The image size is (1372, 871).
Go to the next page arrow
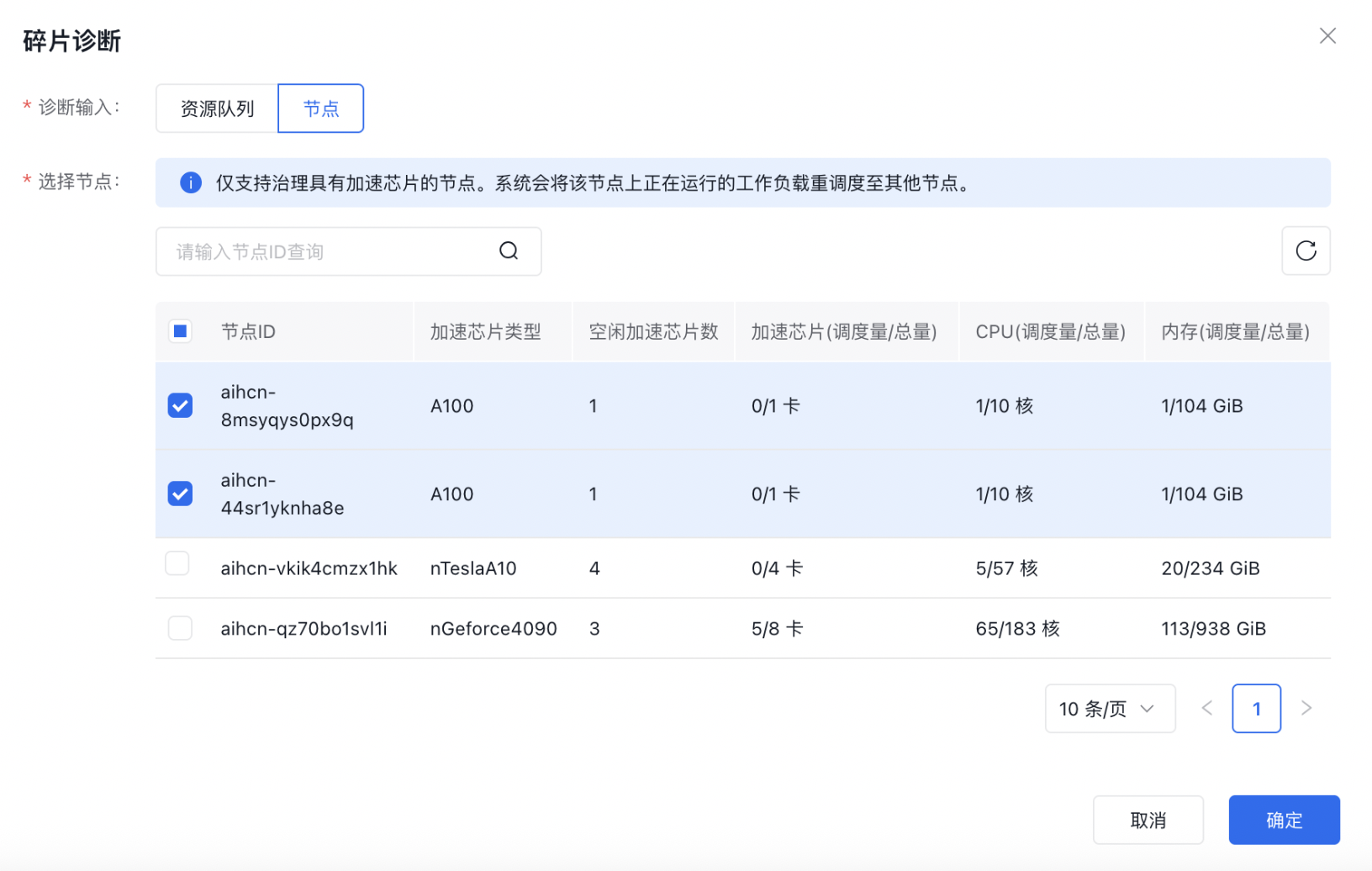(1306, 709)
